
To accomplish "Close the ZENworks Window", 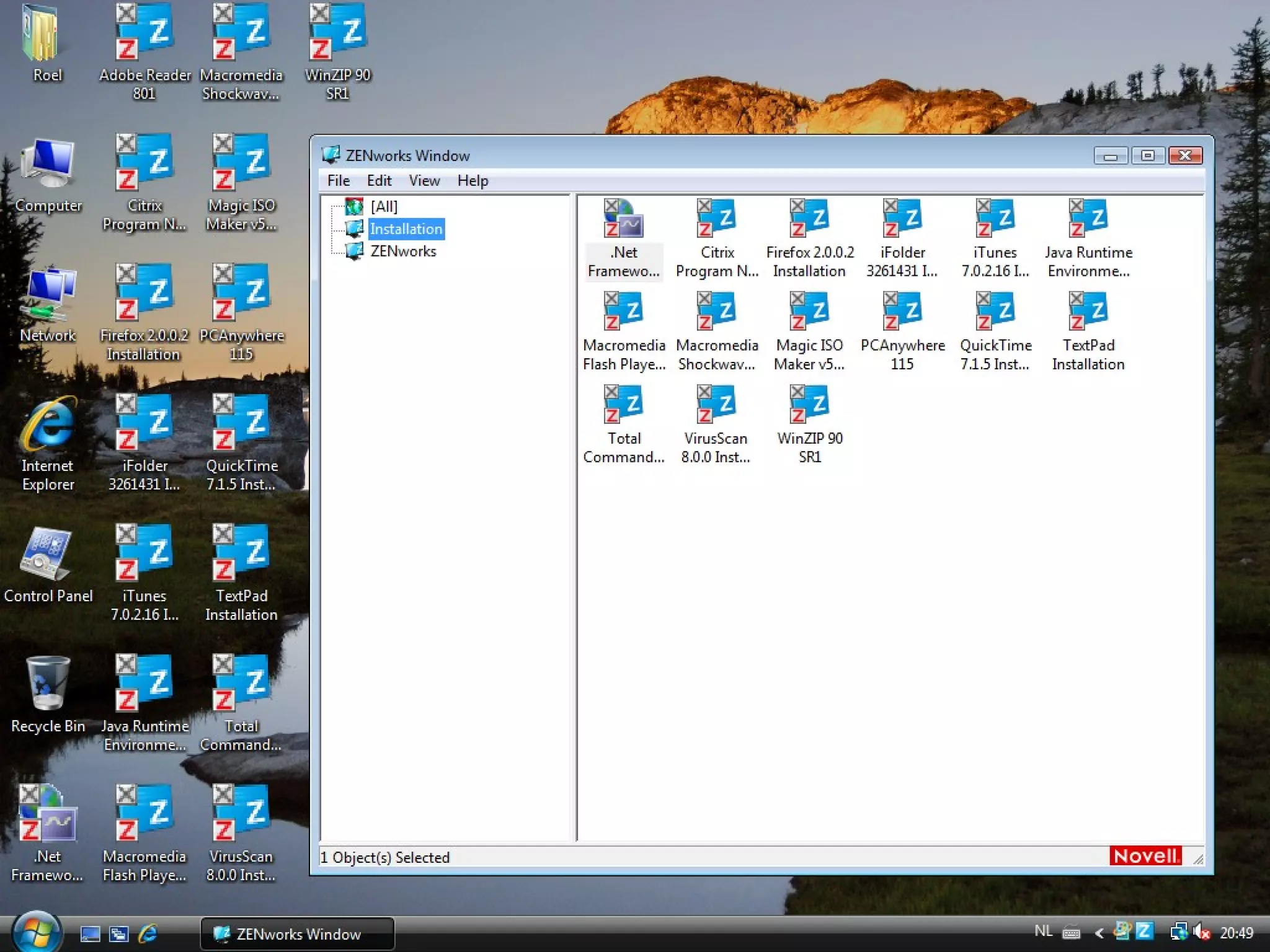I will pyautogui.click(x=1186, y=156).
